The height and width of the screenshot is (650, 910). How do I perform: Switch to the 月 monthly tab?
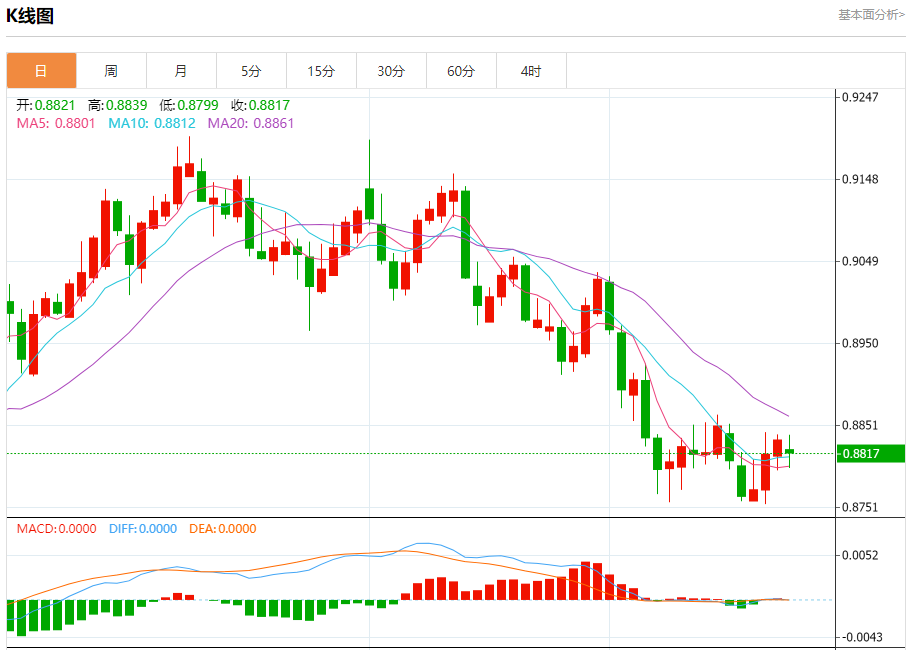coord(182,71)
